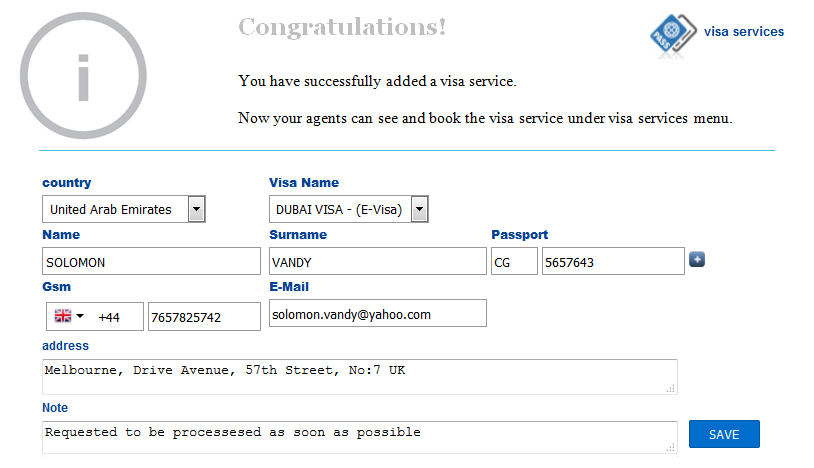Click the Name field containing SOLOMON
Screen dimensions: 814x468
click(x=151, y=261)
